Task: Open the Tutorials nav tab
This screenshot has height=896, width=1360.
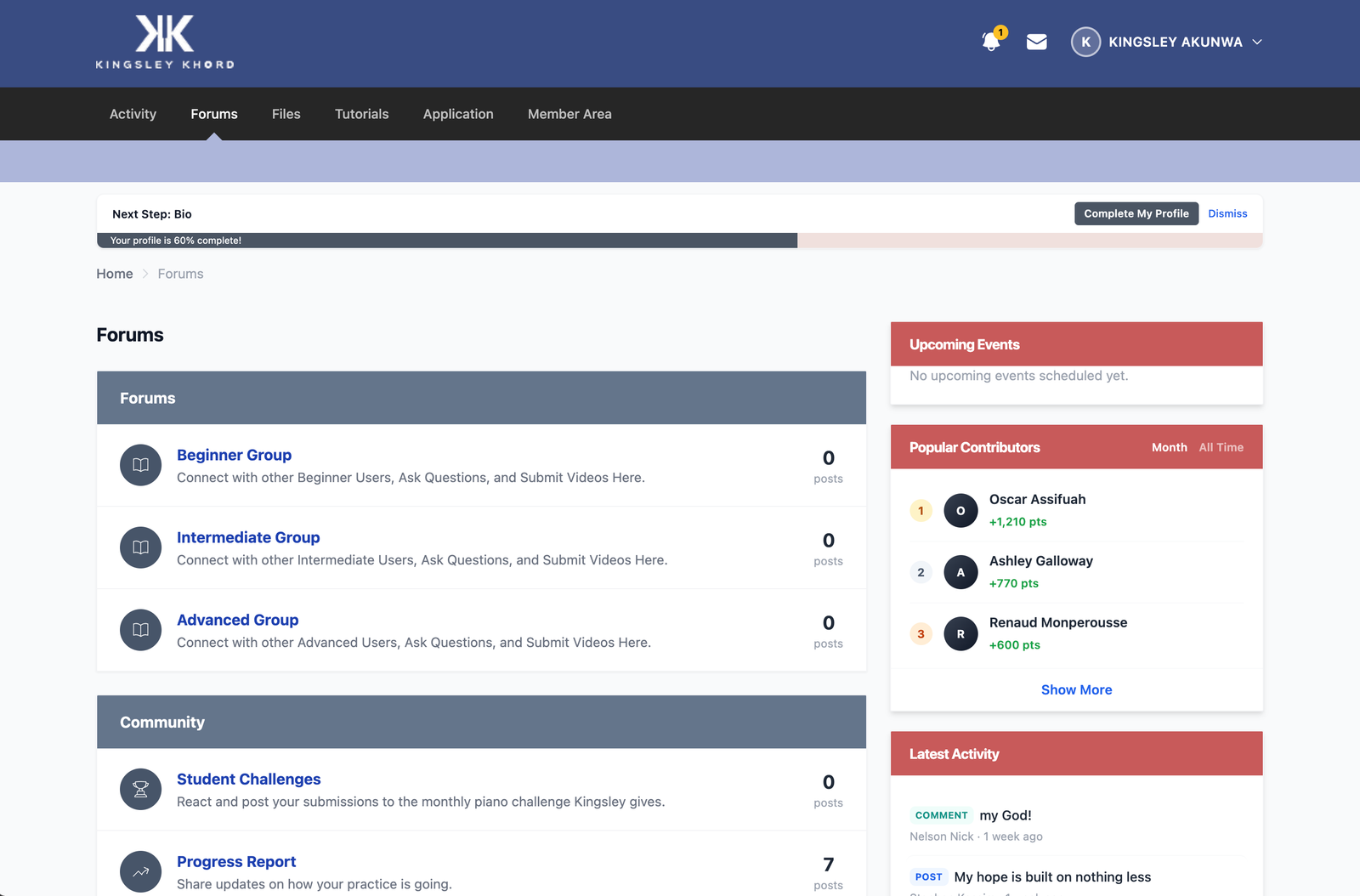Action: point(361,114)
